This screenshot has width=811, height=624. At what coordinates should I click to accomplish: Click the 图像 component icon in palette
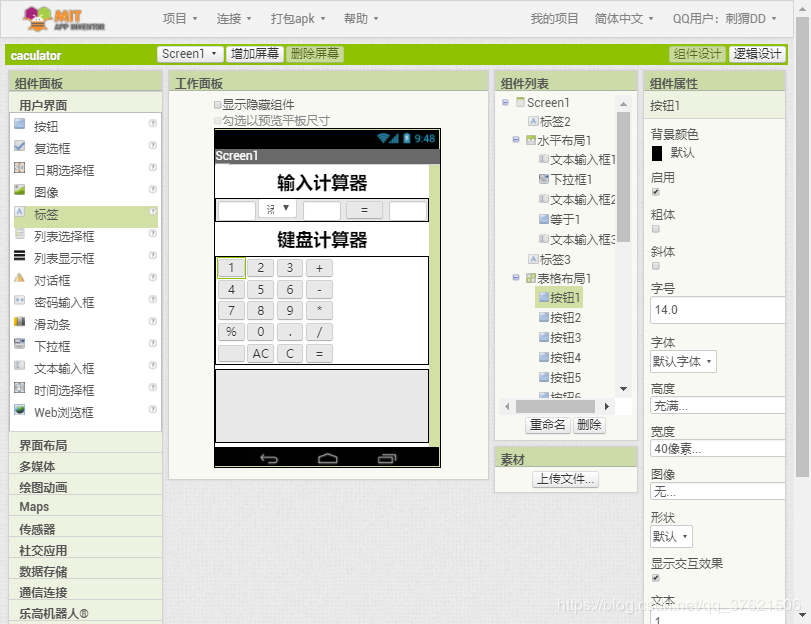pyautogui.click(x=20, y=191)
